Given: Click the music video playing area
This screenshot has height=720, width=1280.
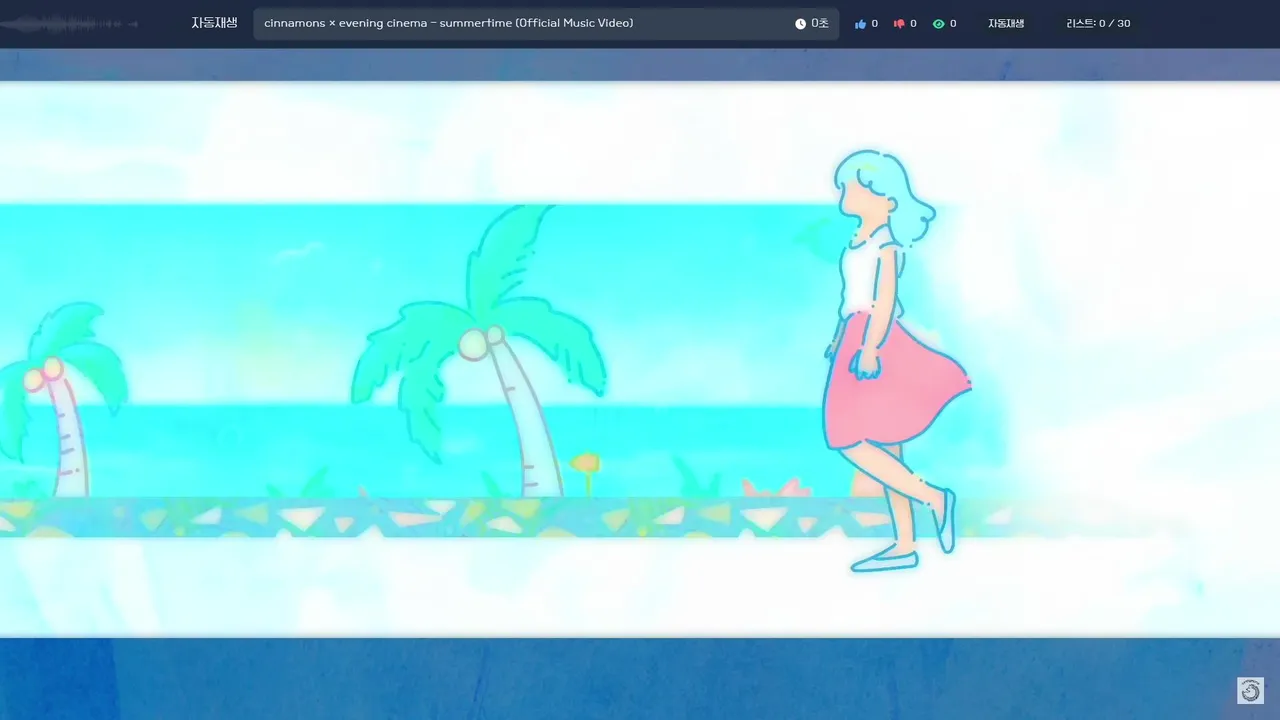Looking at the screenshot, I should pos(640,359).
